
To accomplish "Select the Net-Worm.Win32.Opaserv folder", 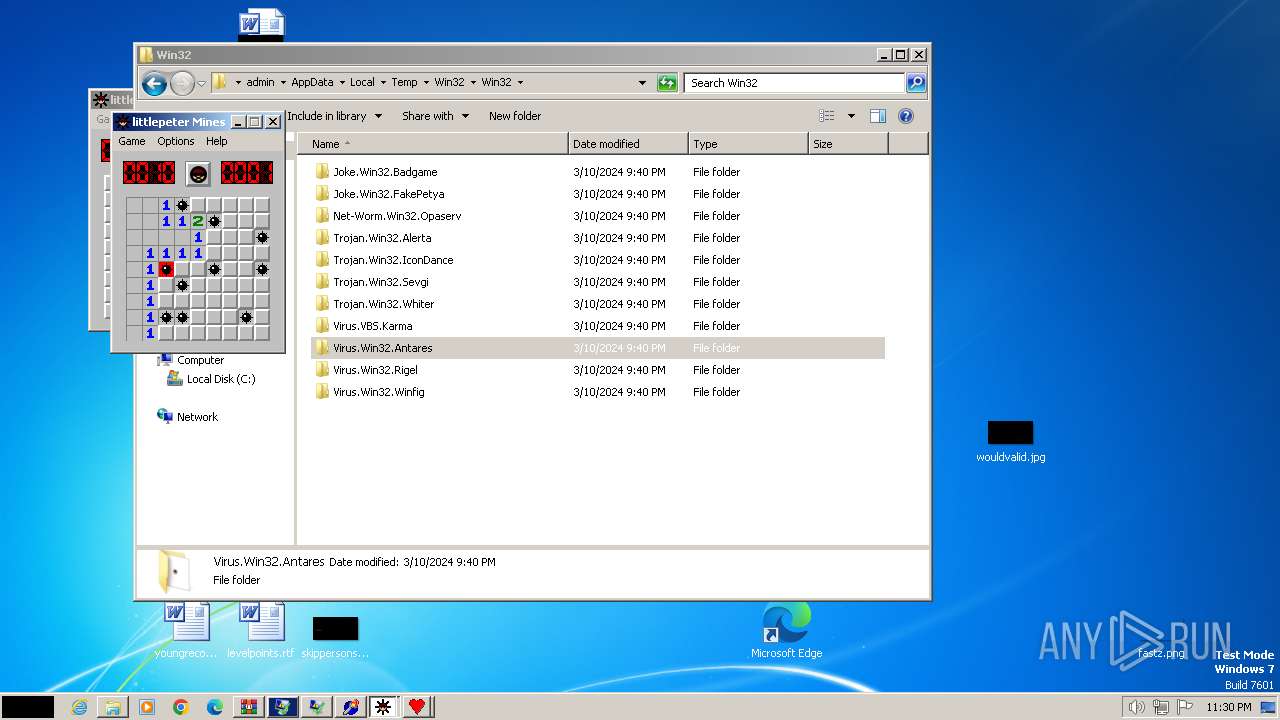I will pyautogui.click(x=397, y=216).
